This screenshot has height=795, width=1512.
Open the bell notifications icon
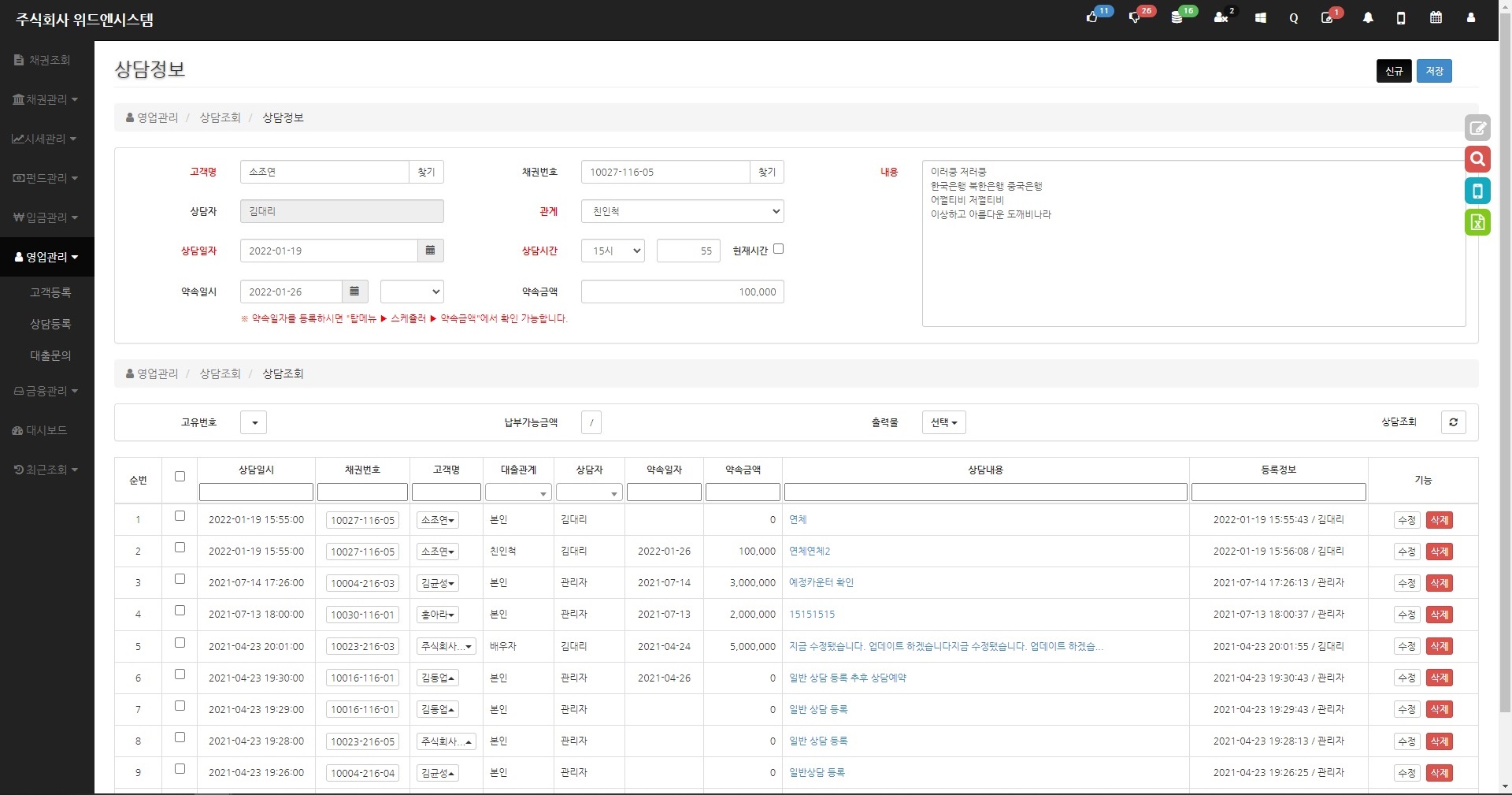(x=1368, y=17)
